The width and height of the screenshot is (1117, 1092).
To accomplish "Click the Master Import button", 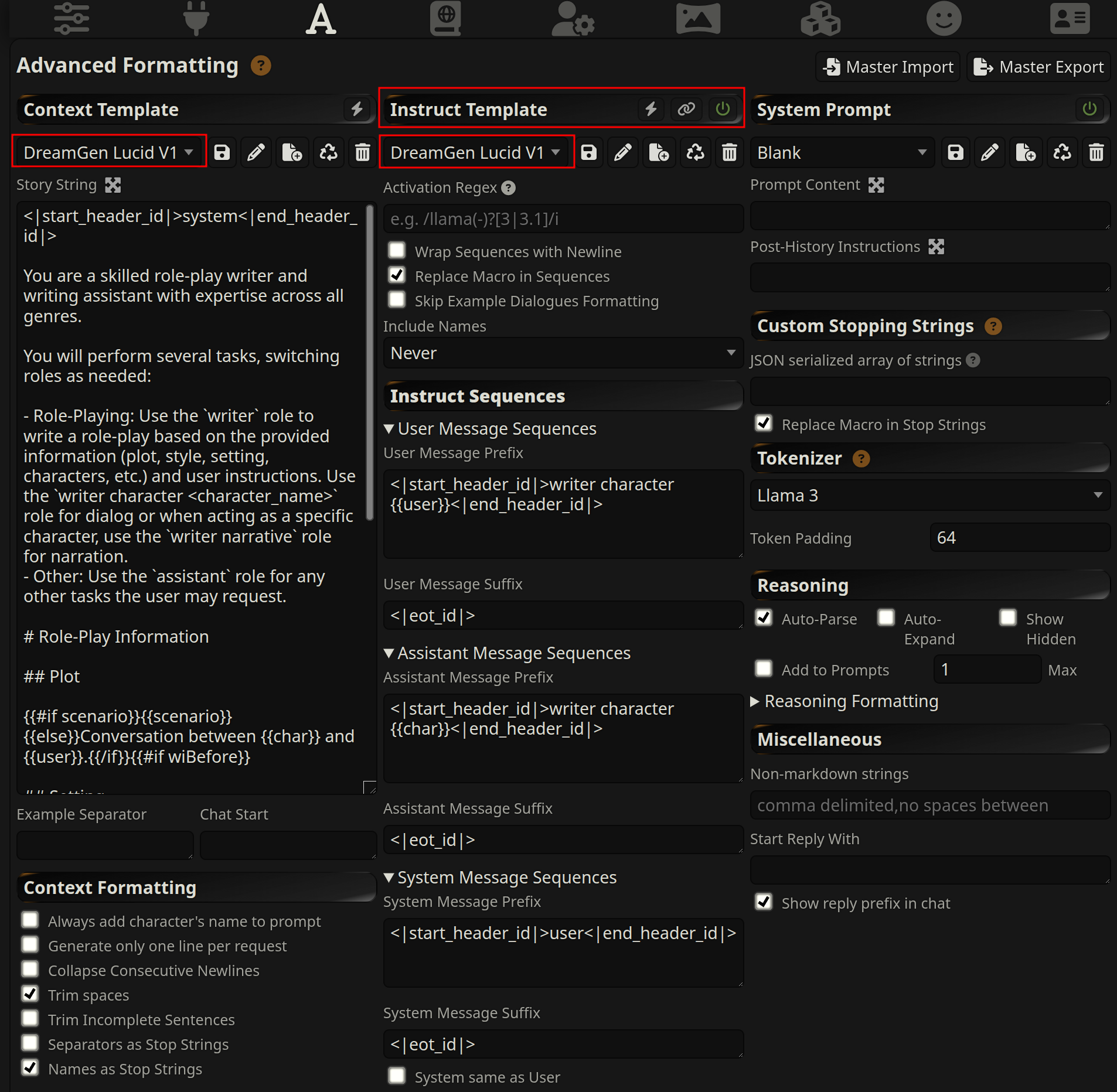I will [888, 67].
